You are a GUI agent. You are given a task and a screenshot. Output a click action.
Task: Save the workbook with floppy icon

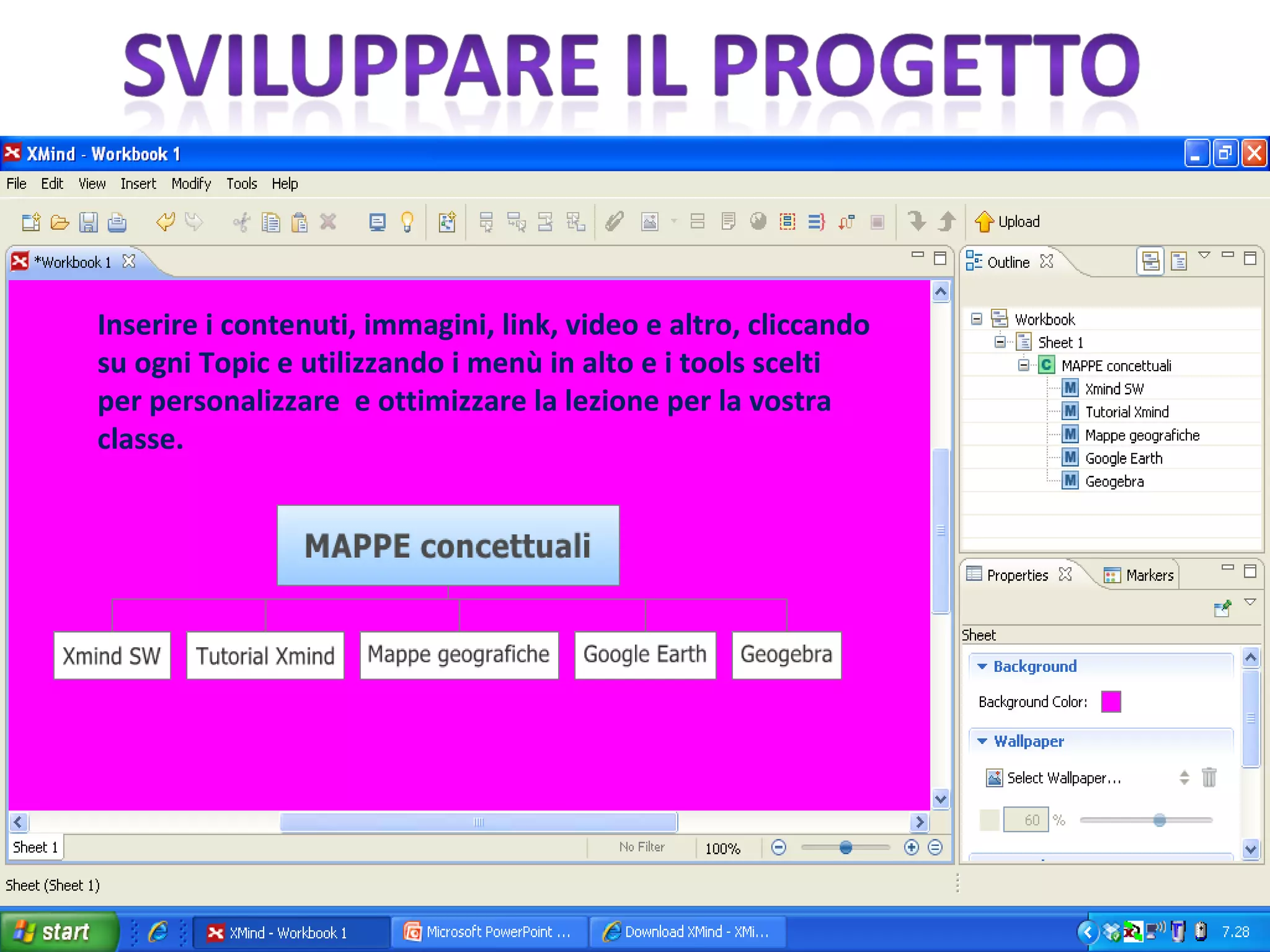pos(89,222)
